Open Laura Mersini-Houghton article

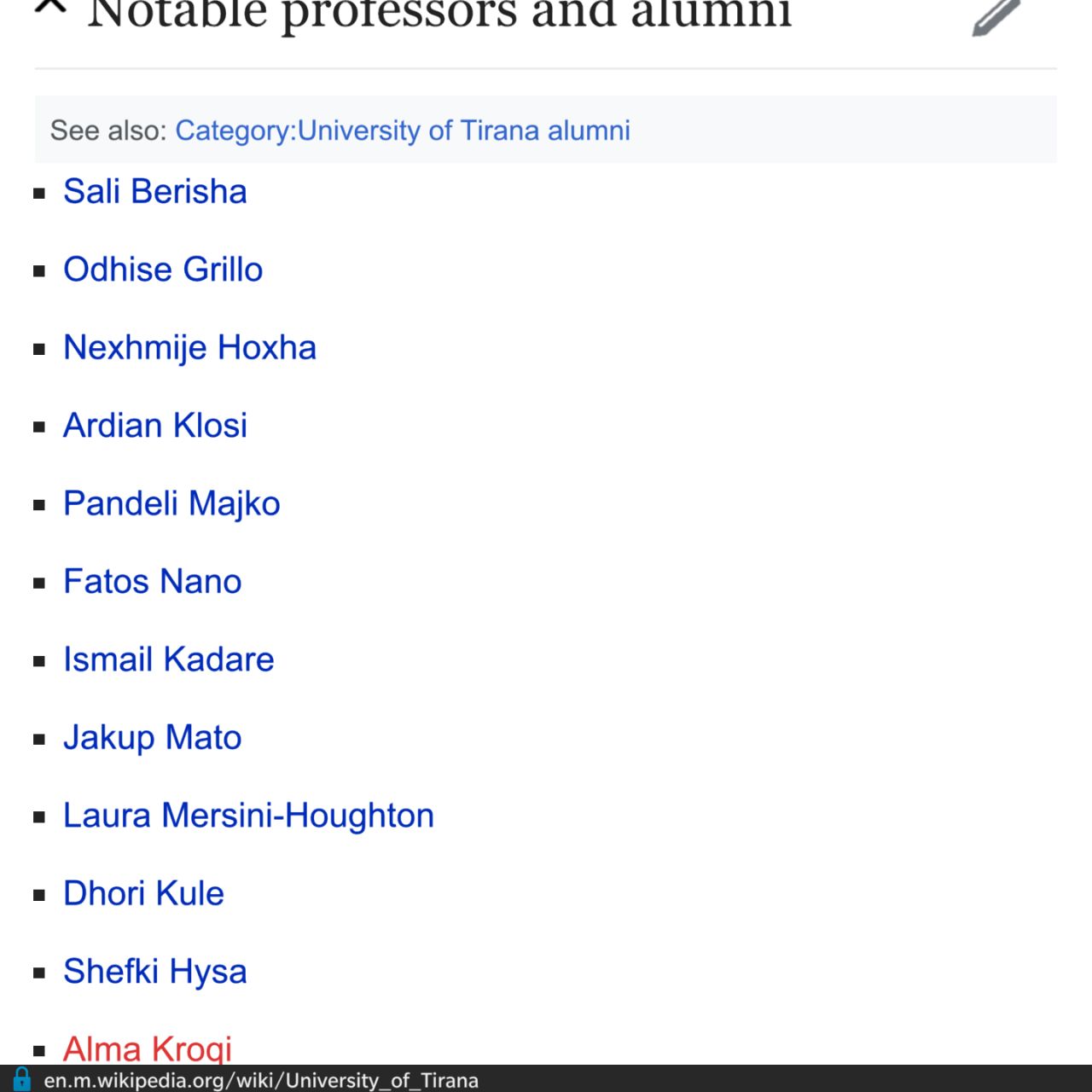coord(249,816)
